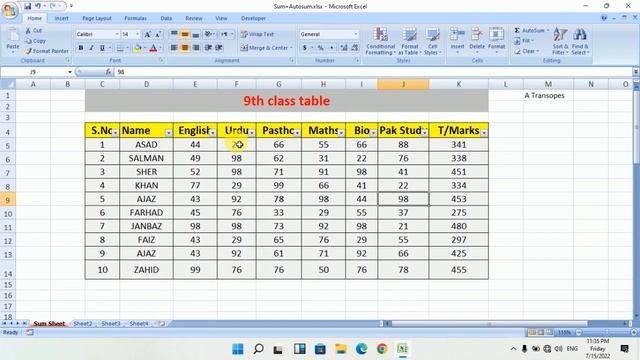Viewport: 640px width, 360px height.
Task: Align text to the right
Action: [196, 48]
